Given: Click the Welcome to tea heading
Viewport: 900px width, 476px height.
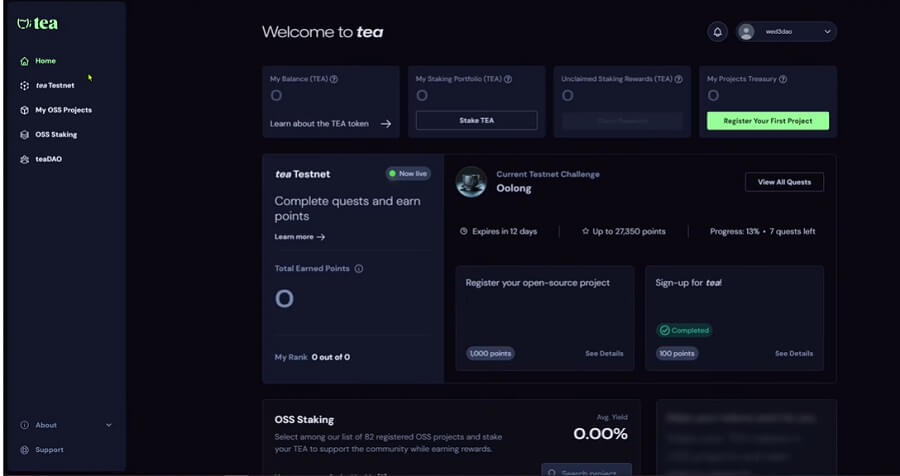Looking at the screenshot, I should [323, 32].
